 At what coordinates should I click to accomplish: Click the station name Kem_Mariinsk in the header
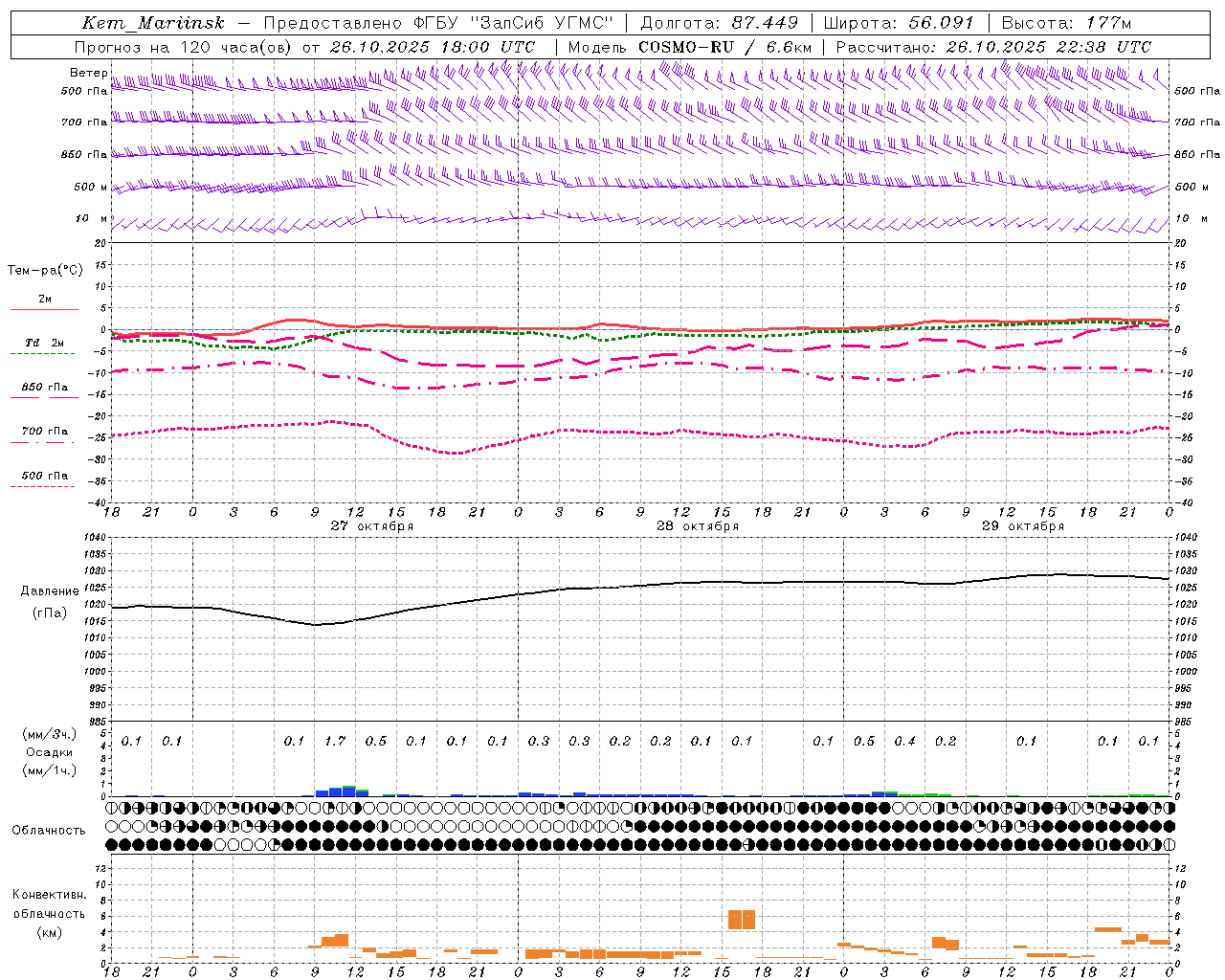tap(153, 23)
